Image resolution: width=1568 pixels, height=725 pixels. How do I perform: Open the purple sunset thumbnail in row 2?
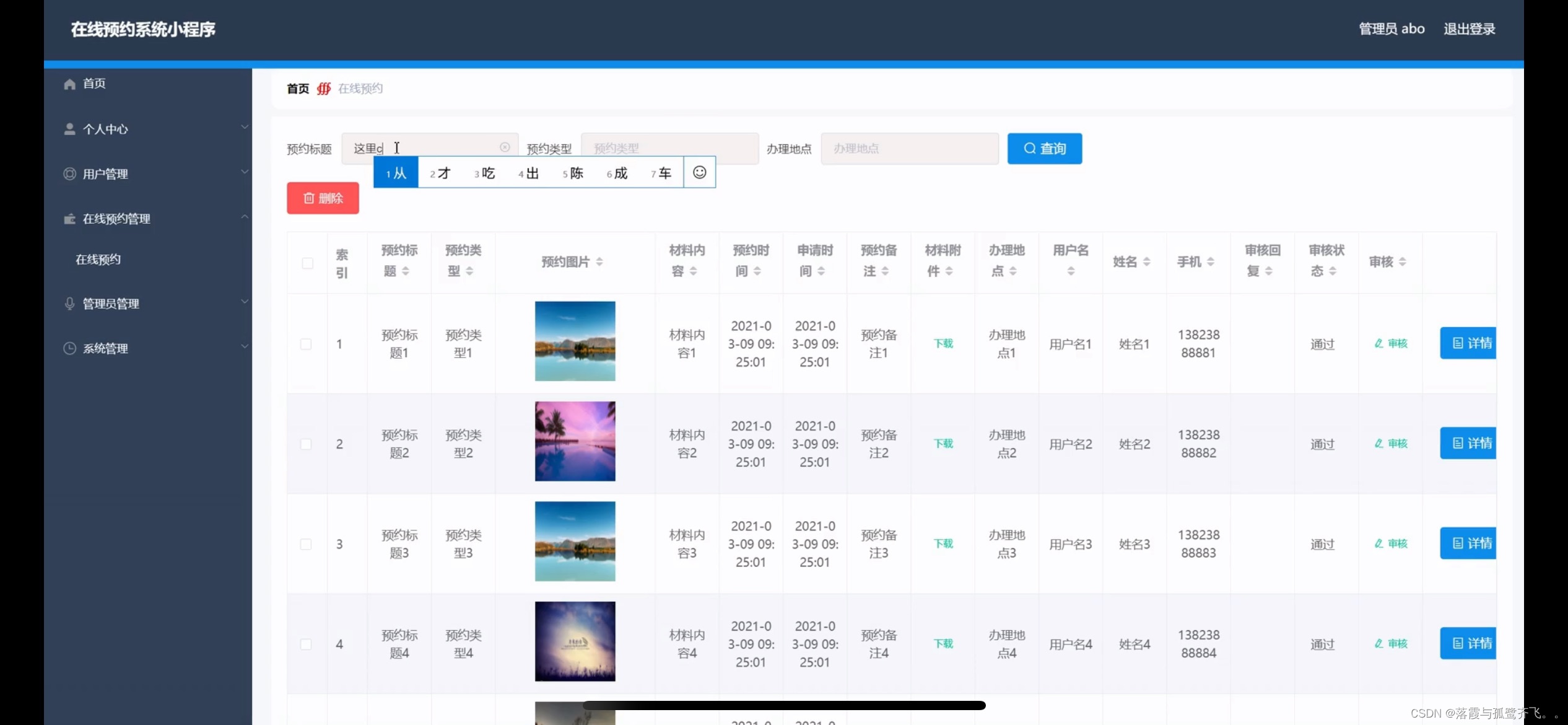click(x=575, y=441)
